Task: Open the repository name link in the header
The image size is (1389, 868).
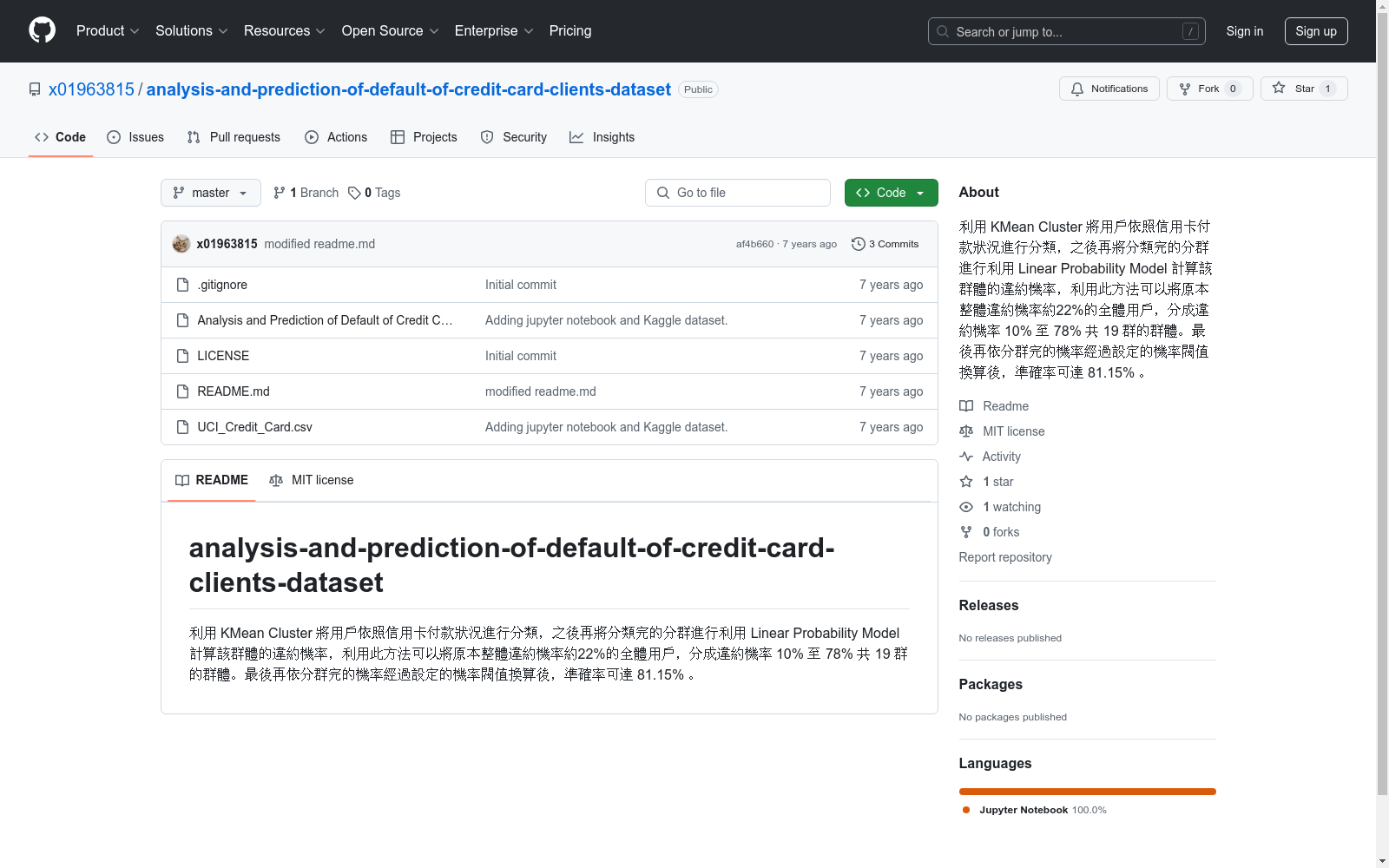Action: [x=409, y=89]
